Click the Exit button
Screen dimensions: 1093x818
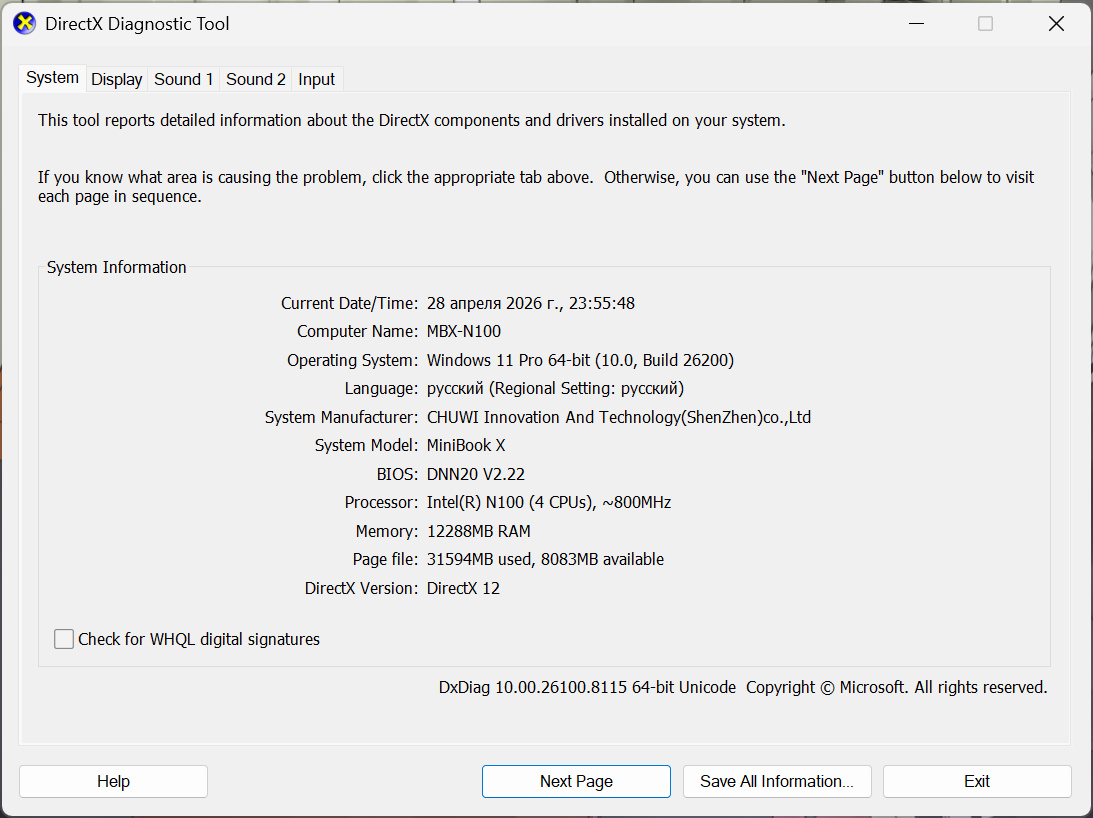[977, 781]
